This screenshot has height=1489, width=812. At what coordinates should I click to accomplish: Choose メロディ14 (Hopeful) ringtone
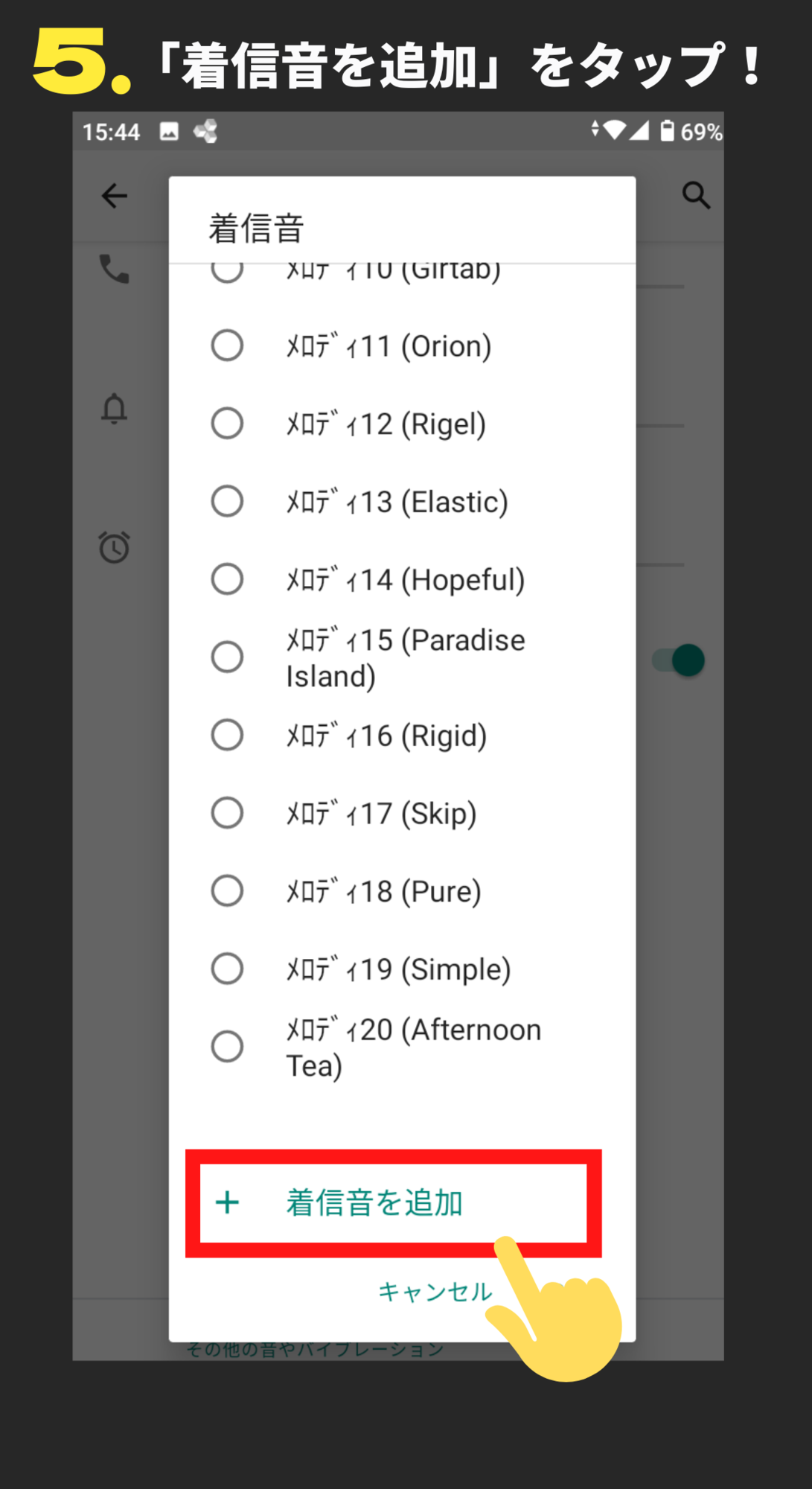coord(402,579)
